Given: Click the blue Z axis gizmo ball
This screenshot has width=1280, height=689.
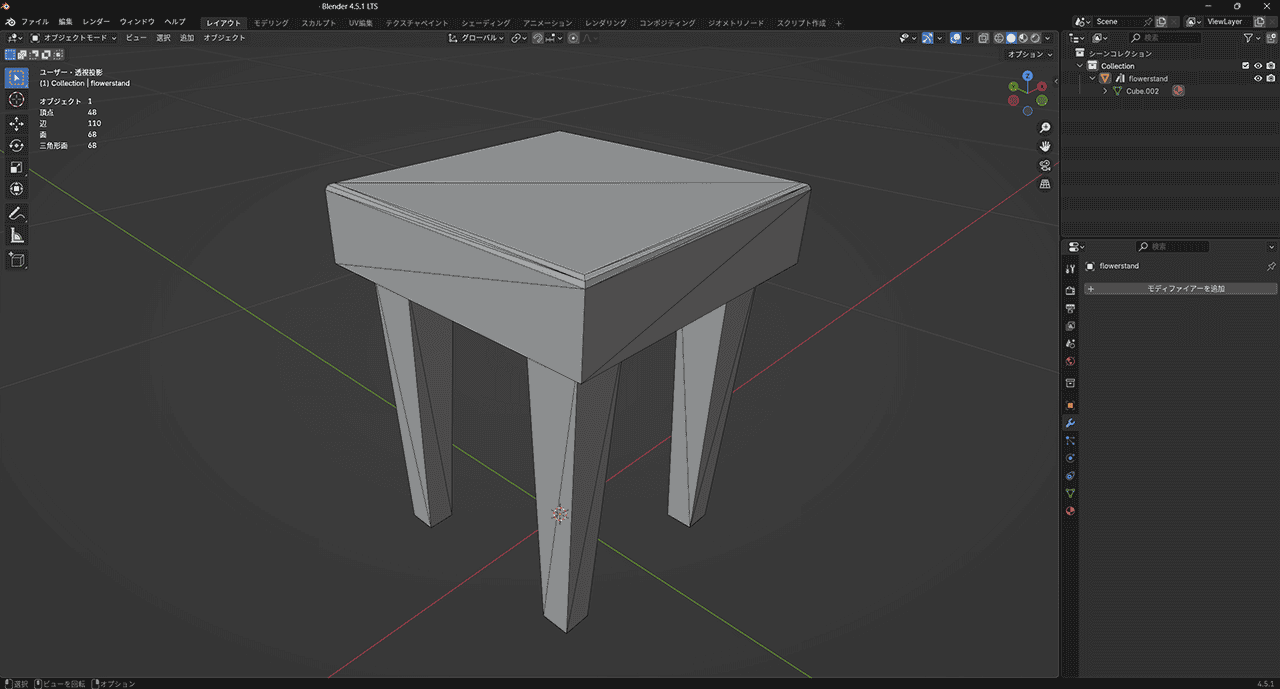Looking at the screenshot, I should click(1027, 76).
